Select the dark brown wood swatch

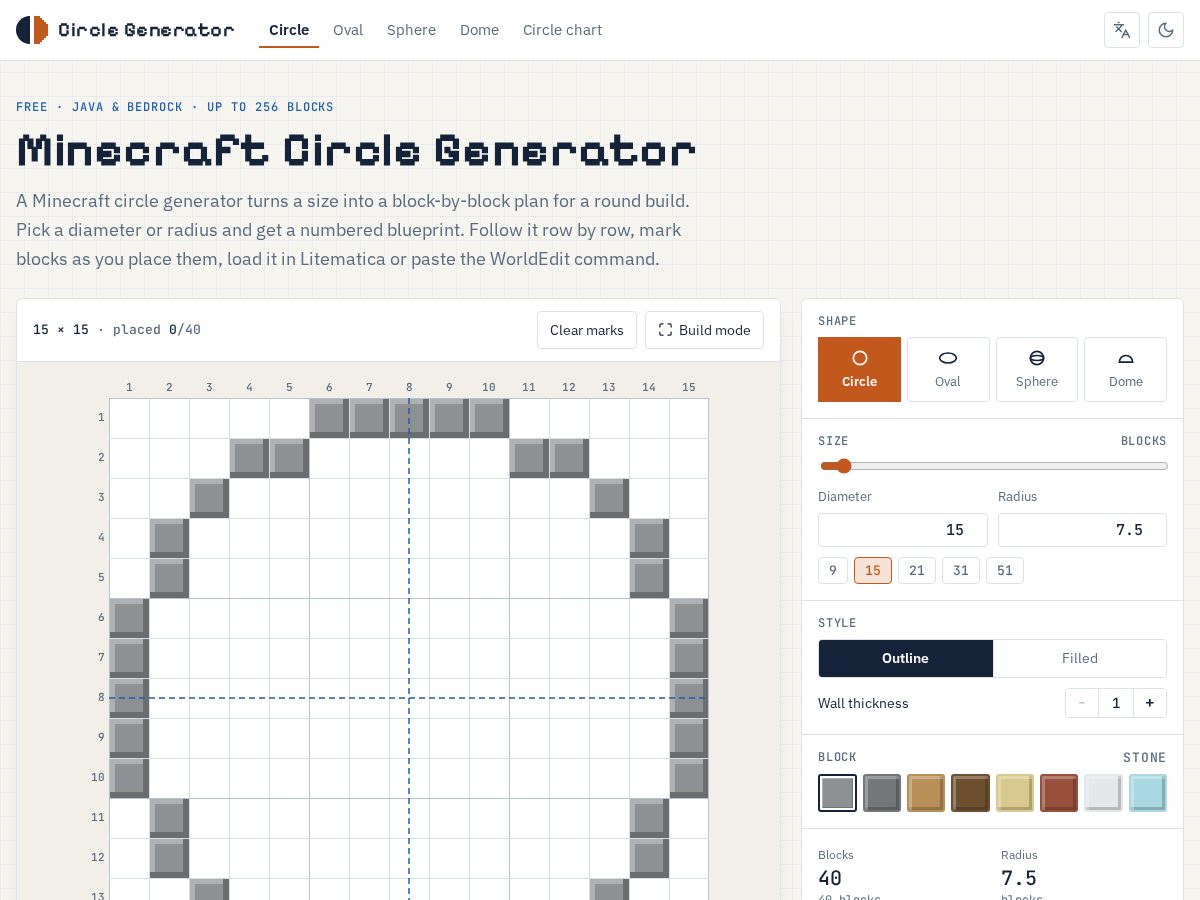point(971,793)
